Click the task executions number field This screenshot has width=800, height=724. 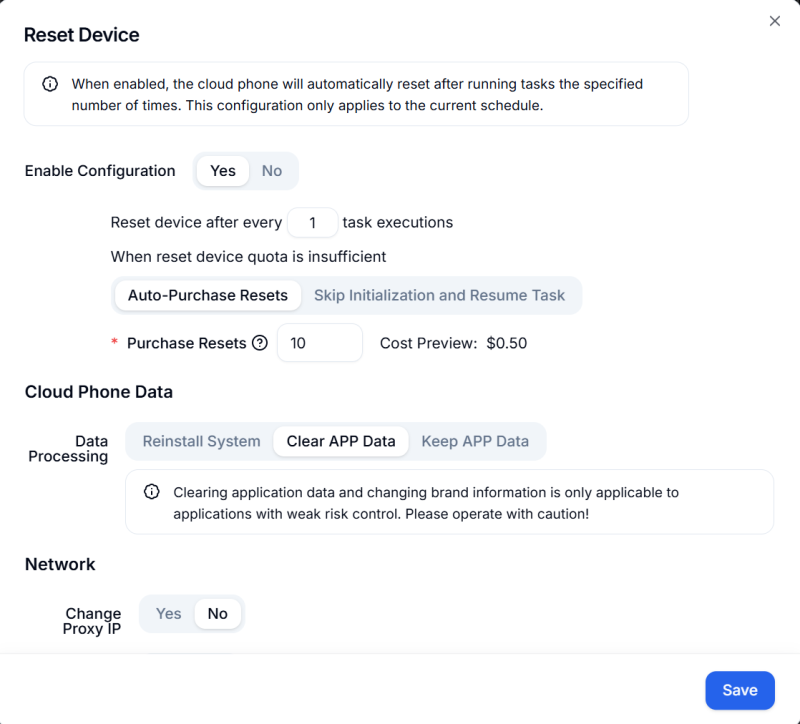click(x=312, y=222)
